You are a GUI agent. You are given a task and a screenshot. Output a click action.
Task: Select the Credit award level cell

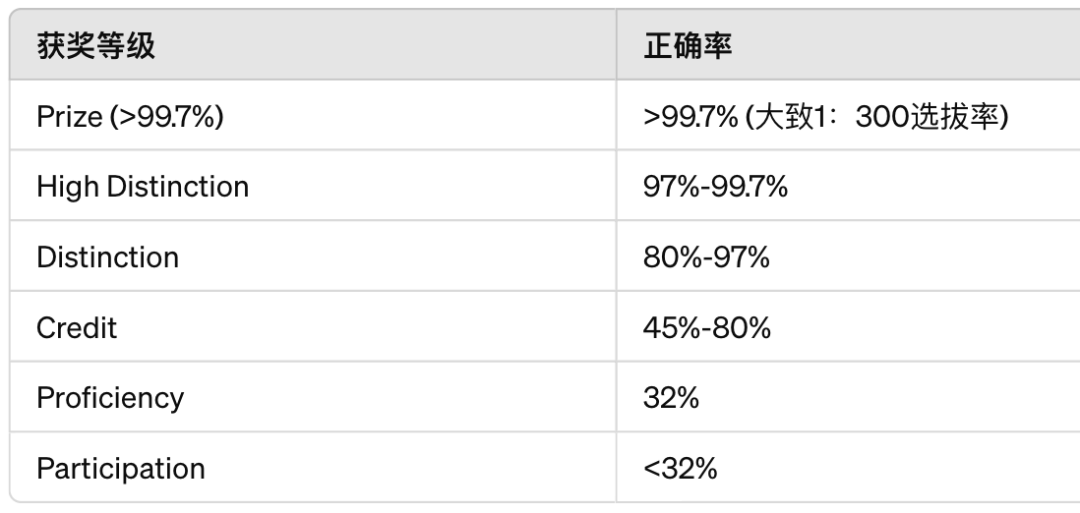pyautogui.click(x=76, y=327)
